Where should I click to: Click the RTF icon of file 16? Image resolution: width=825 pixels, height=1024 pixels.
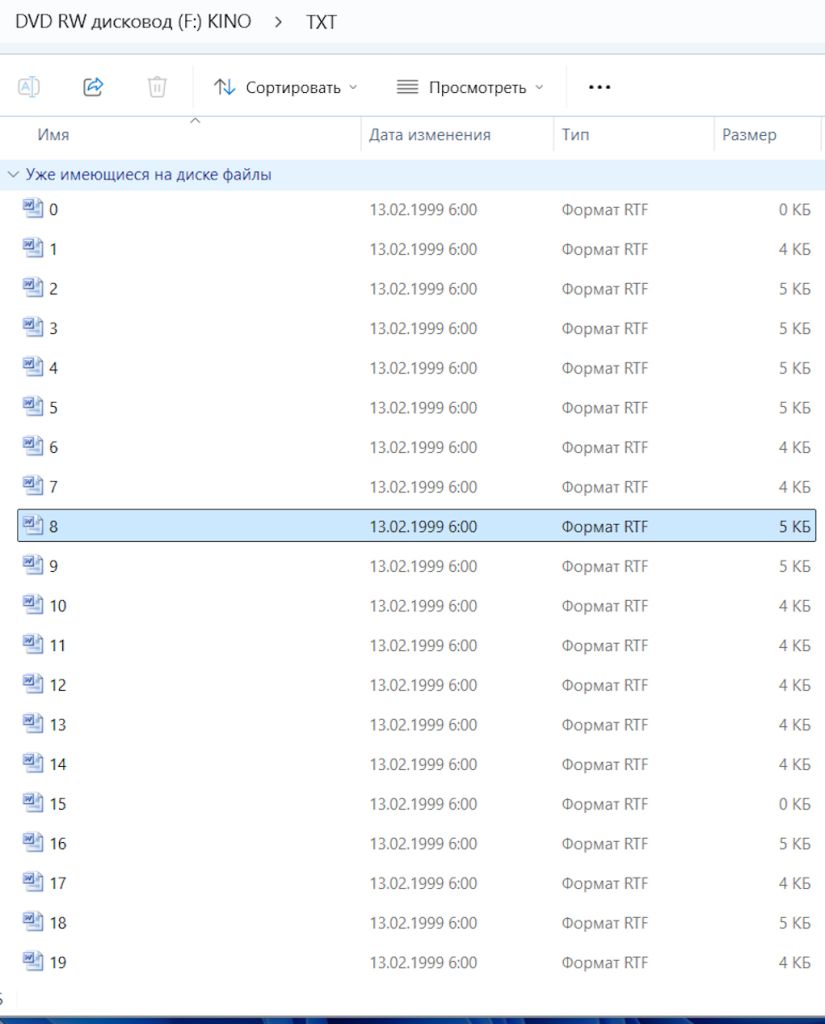pyautogui.click(x=33, y=842)
